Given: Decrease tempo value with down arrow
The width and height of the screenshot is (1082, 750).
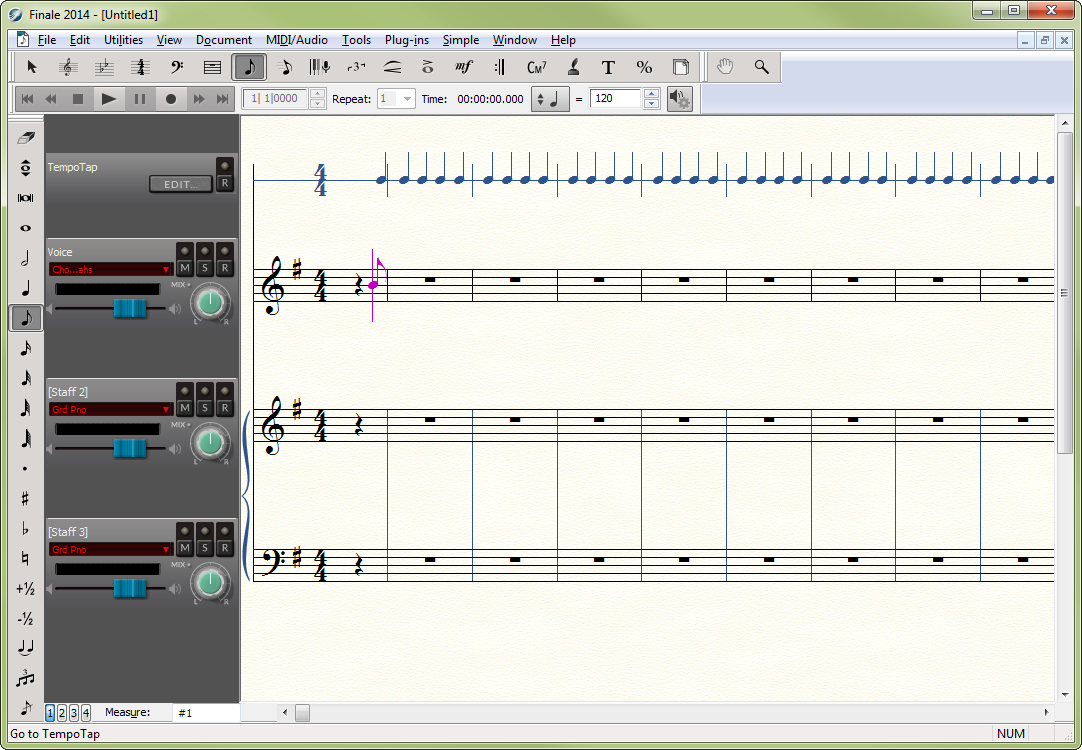Looking at the screenshot, I should tap(651, 103).
